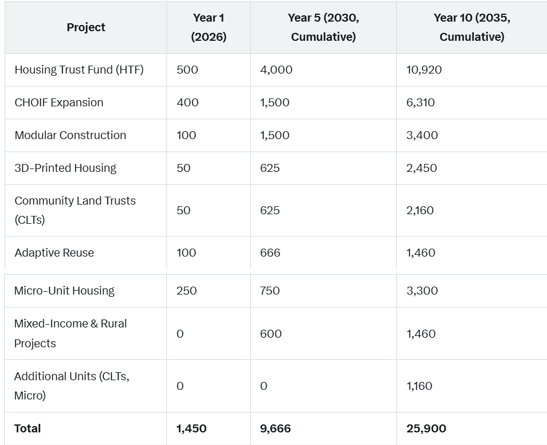Click the Project column header
Image resolution: width=547 pixels, height=445 pixels.
86,27
